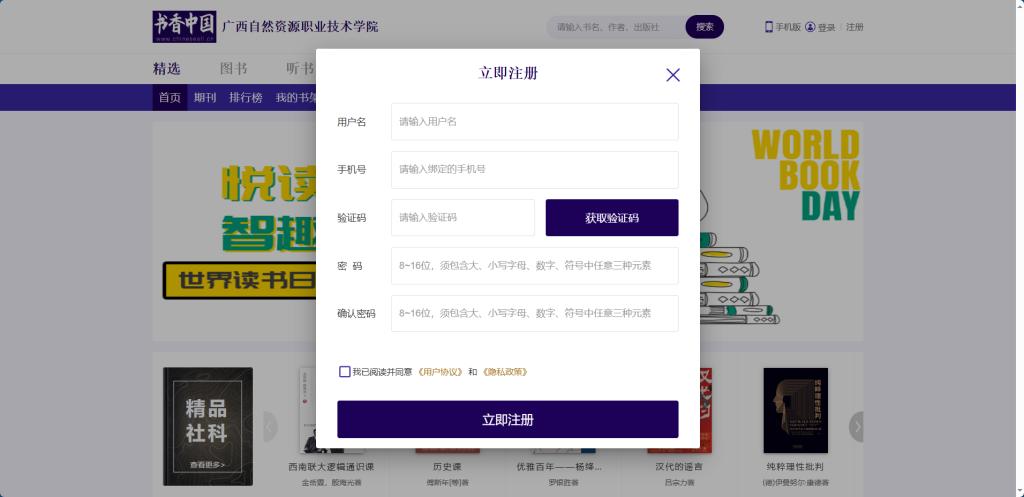
Task: Click the phone number input field
Action: [534, 170]
